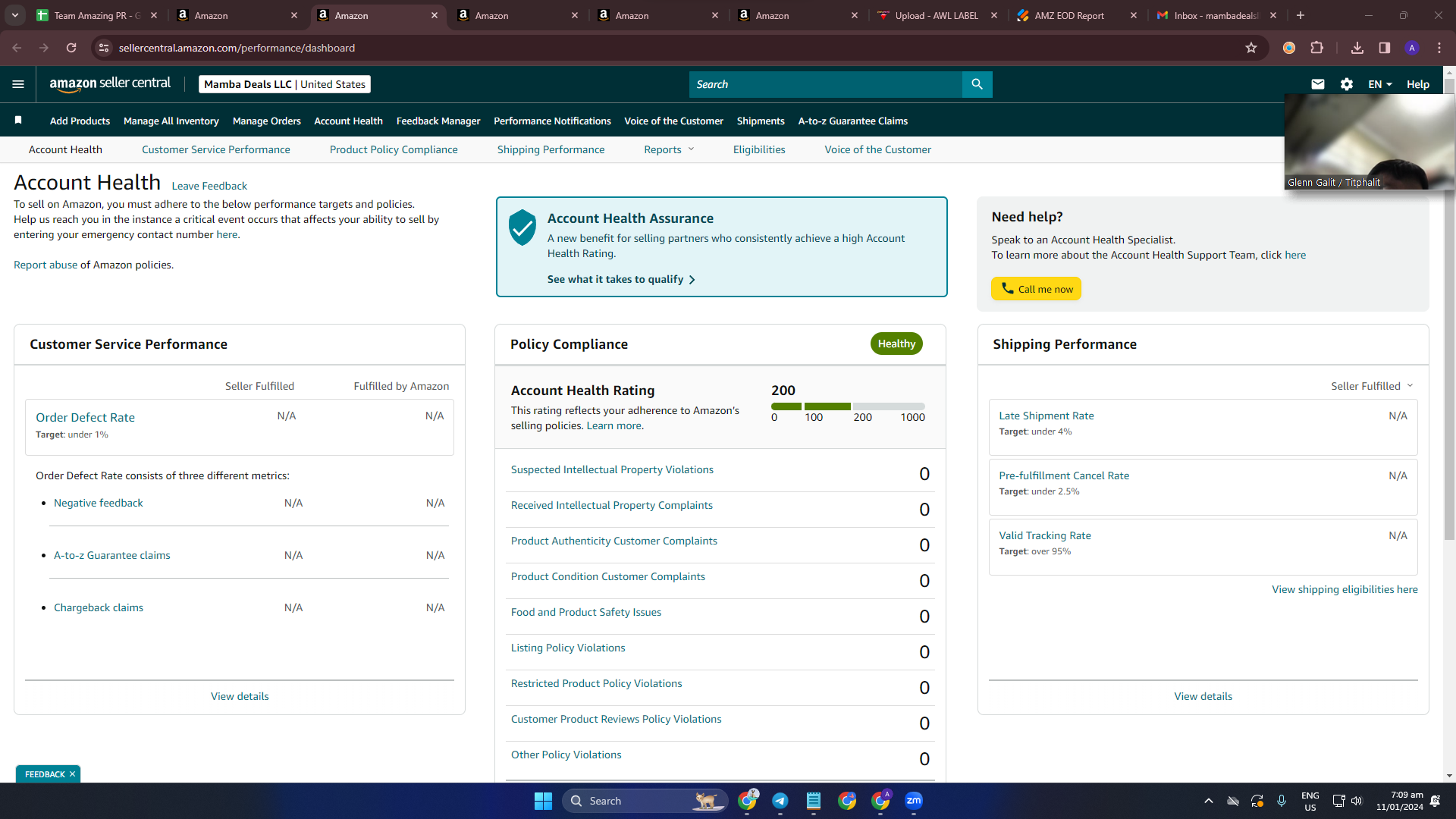Close the FEEDBACK tab widget
Image resolution: width=1456 pixels, height=819 pixels.
(x=73, y=774)
